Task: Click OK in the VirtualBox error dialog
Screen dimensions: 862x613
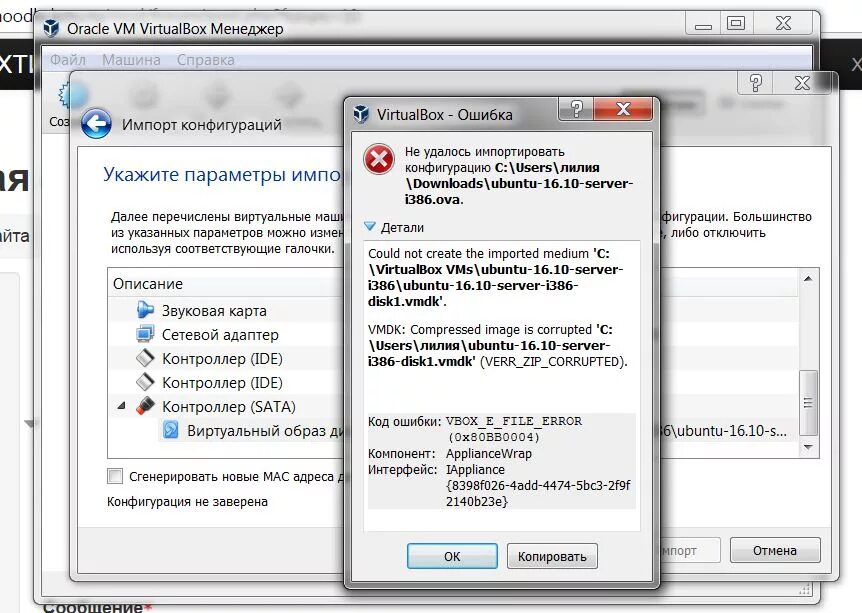Action: coord(452,556)
